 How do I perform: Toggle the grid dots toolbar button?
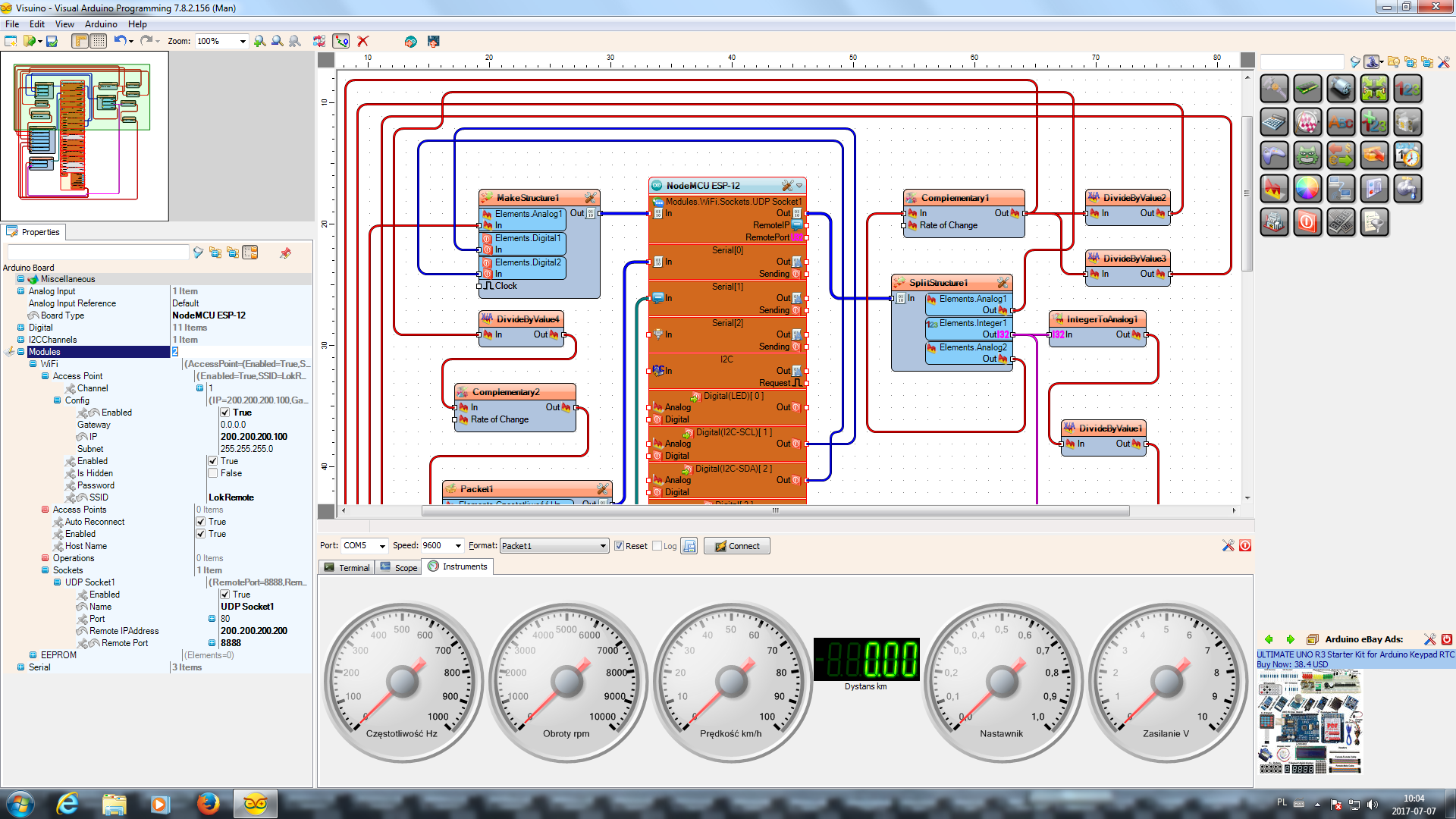pos(99,41)
